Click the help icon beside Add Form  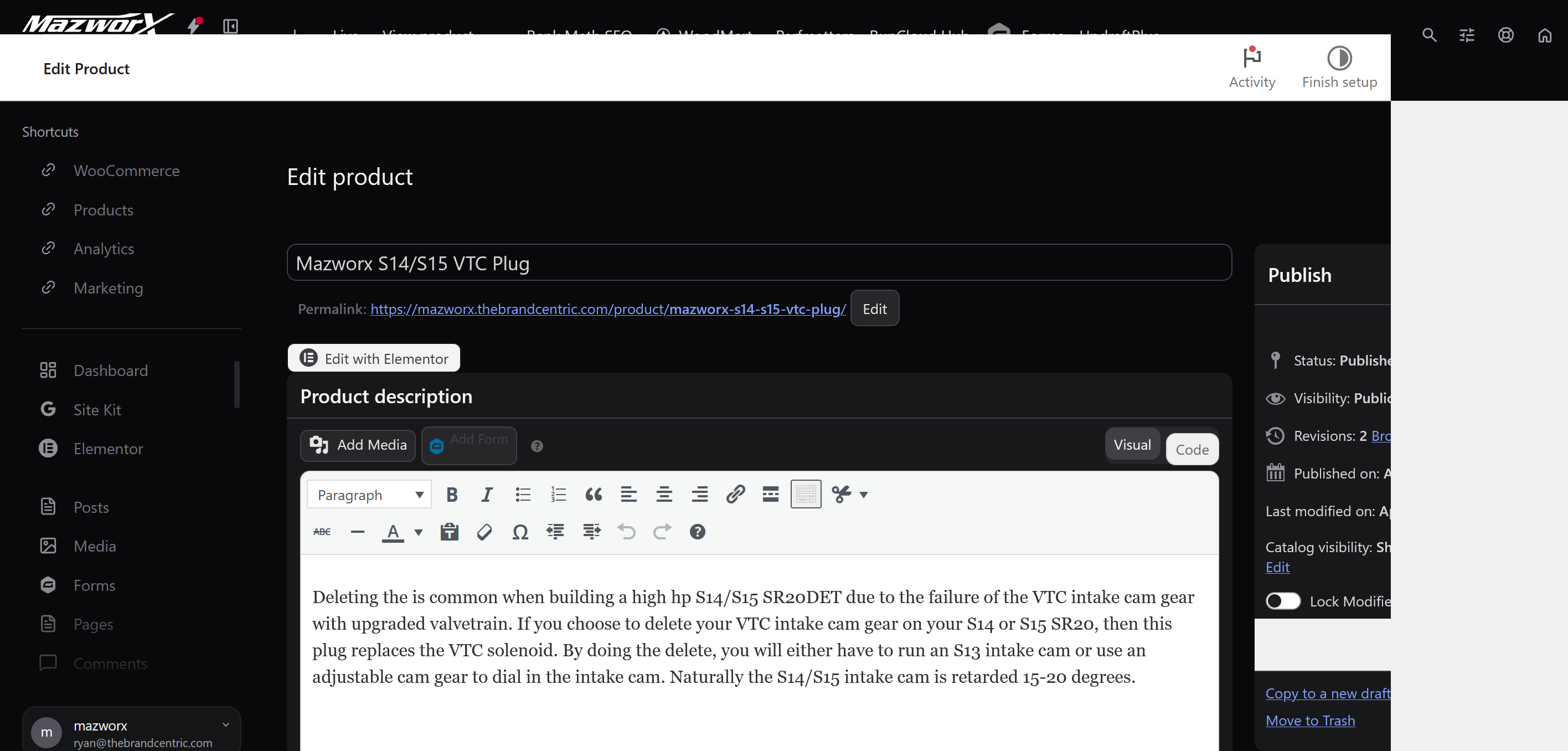(x=537, y=446)
